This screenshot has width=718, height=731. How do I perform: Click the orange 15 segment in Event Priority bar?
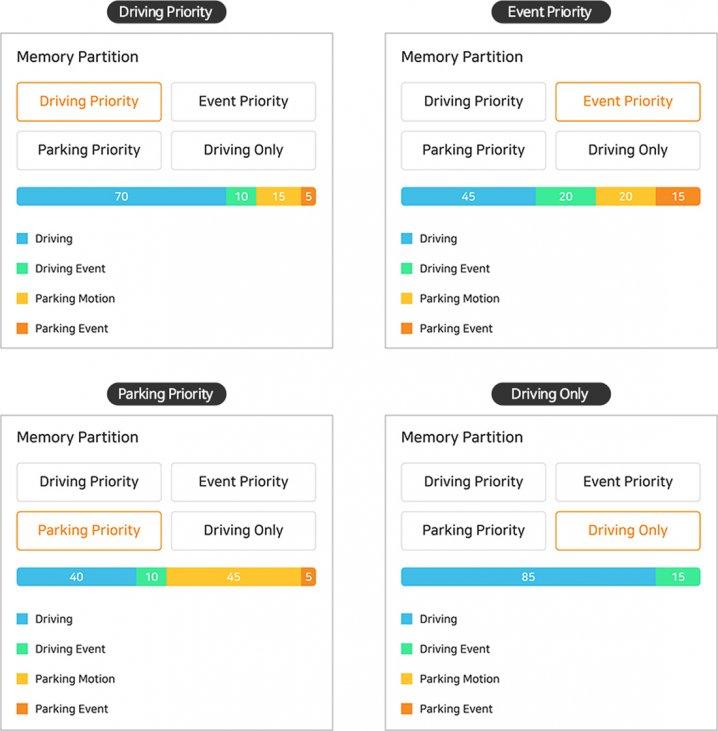point(678,196)
